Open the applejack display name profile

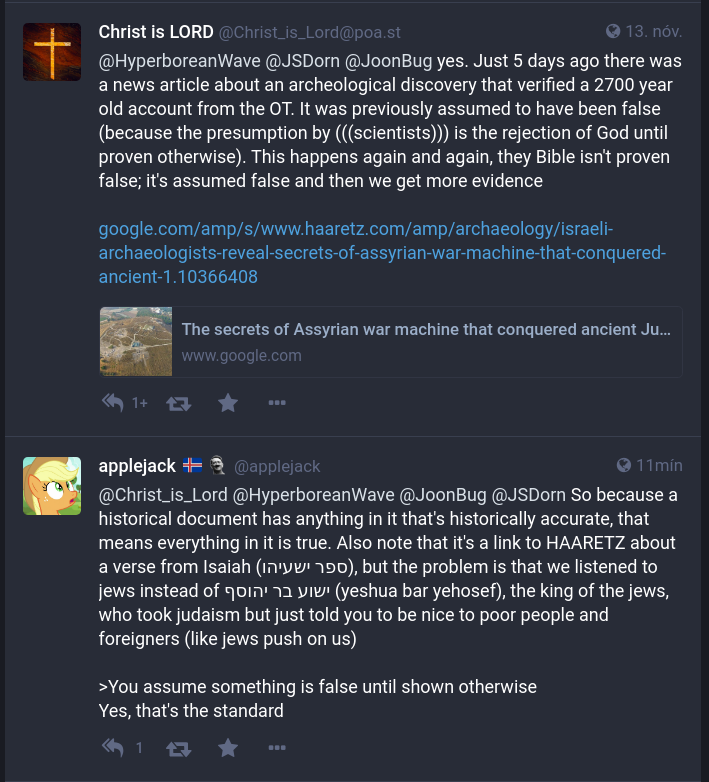(136, 465)
